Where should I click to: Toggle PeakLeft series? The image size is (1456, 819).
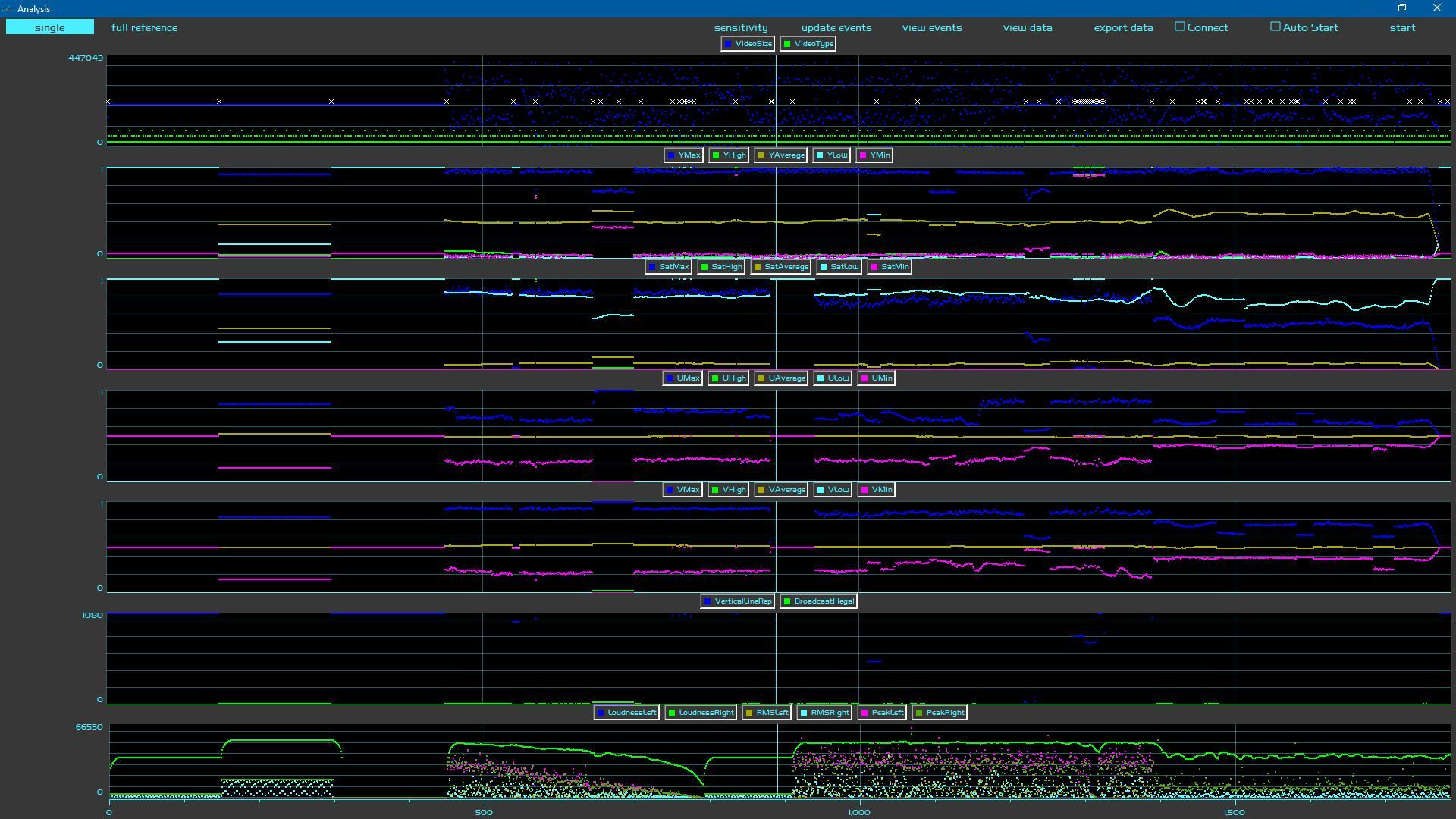[882, 713]
